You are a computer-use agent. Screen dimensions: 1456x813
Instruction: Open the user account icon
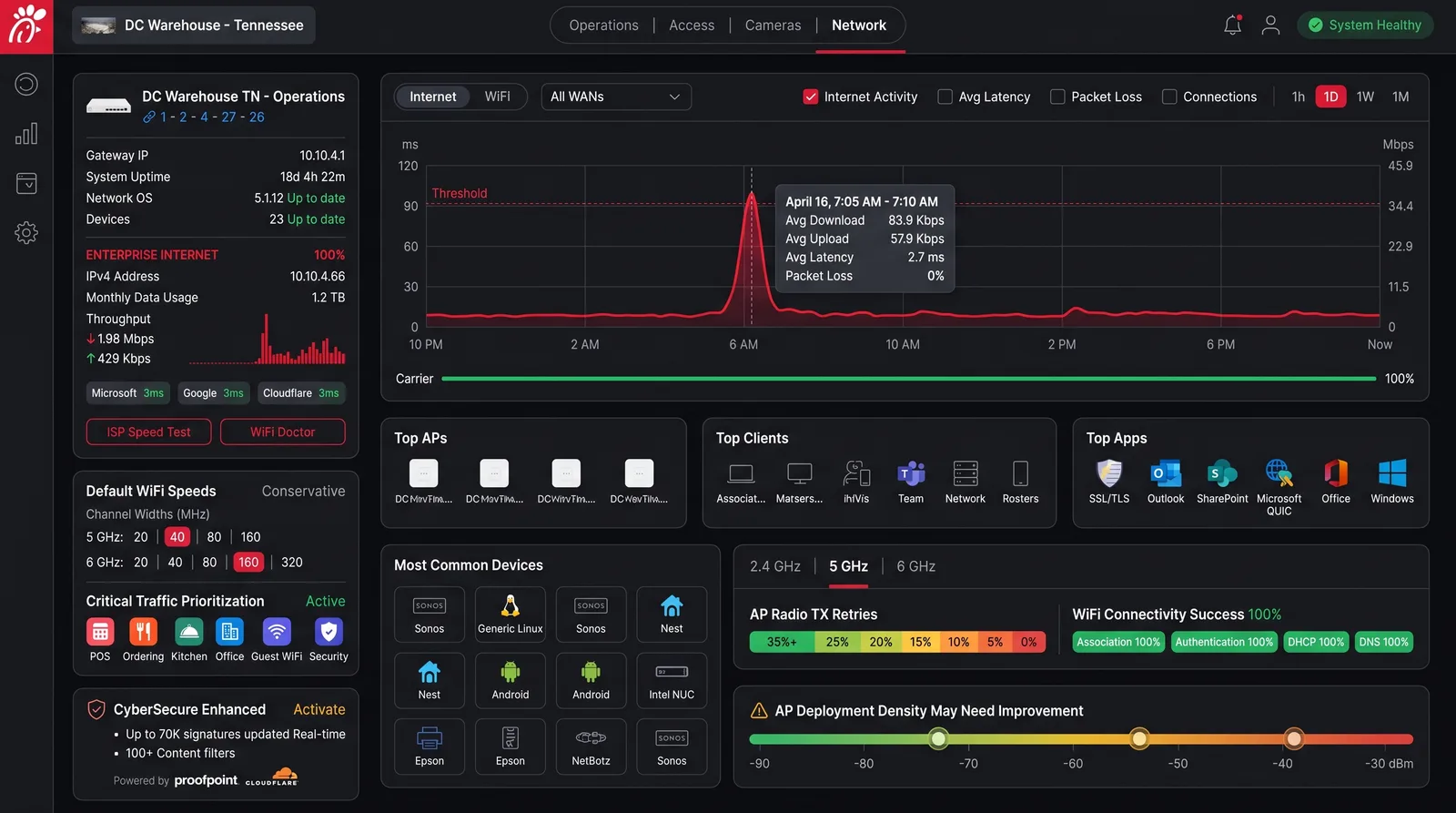1270,25
